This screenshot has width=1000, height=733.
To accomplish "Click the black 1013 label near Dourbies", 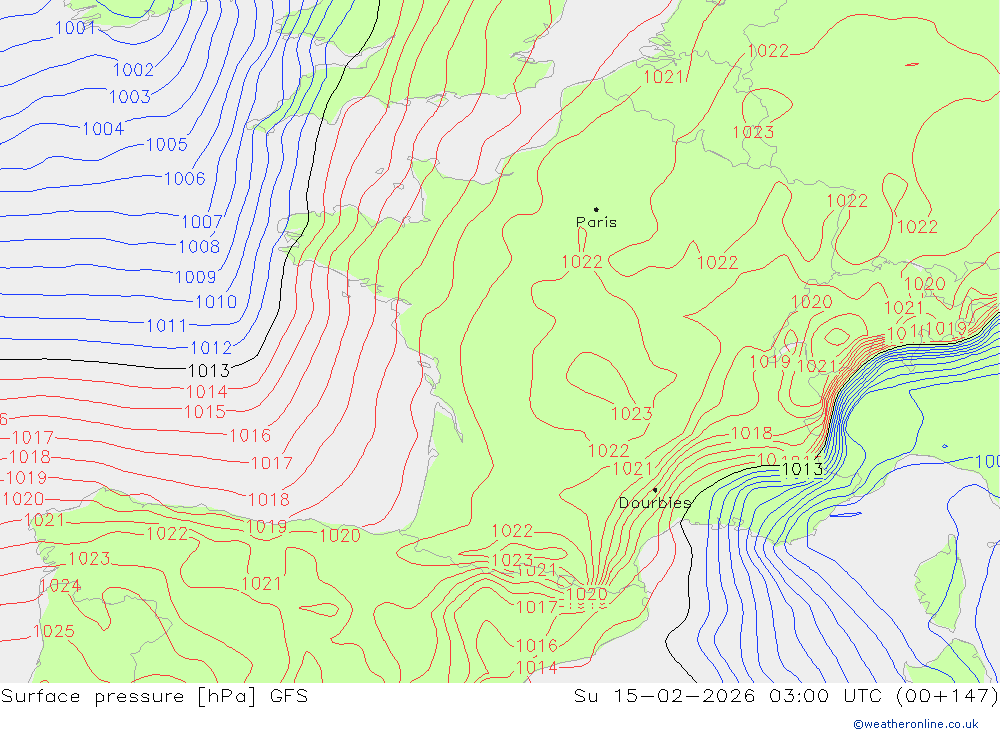I will (x=802, y=470).
